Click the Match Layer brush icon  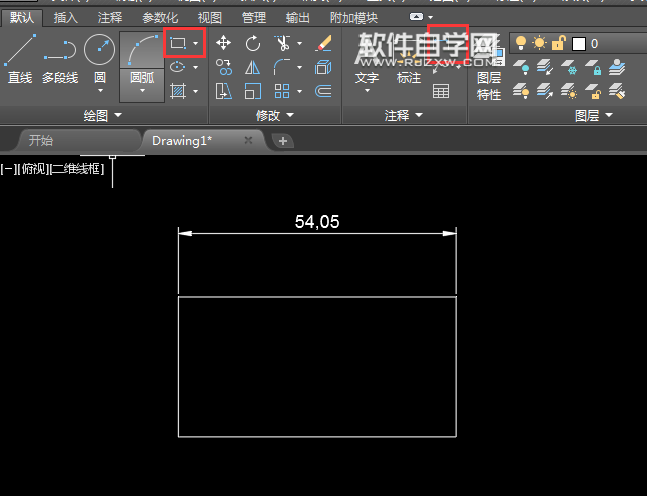pyautogui.click(x=617, y=91)
